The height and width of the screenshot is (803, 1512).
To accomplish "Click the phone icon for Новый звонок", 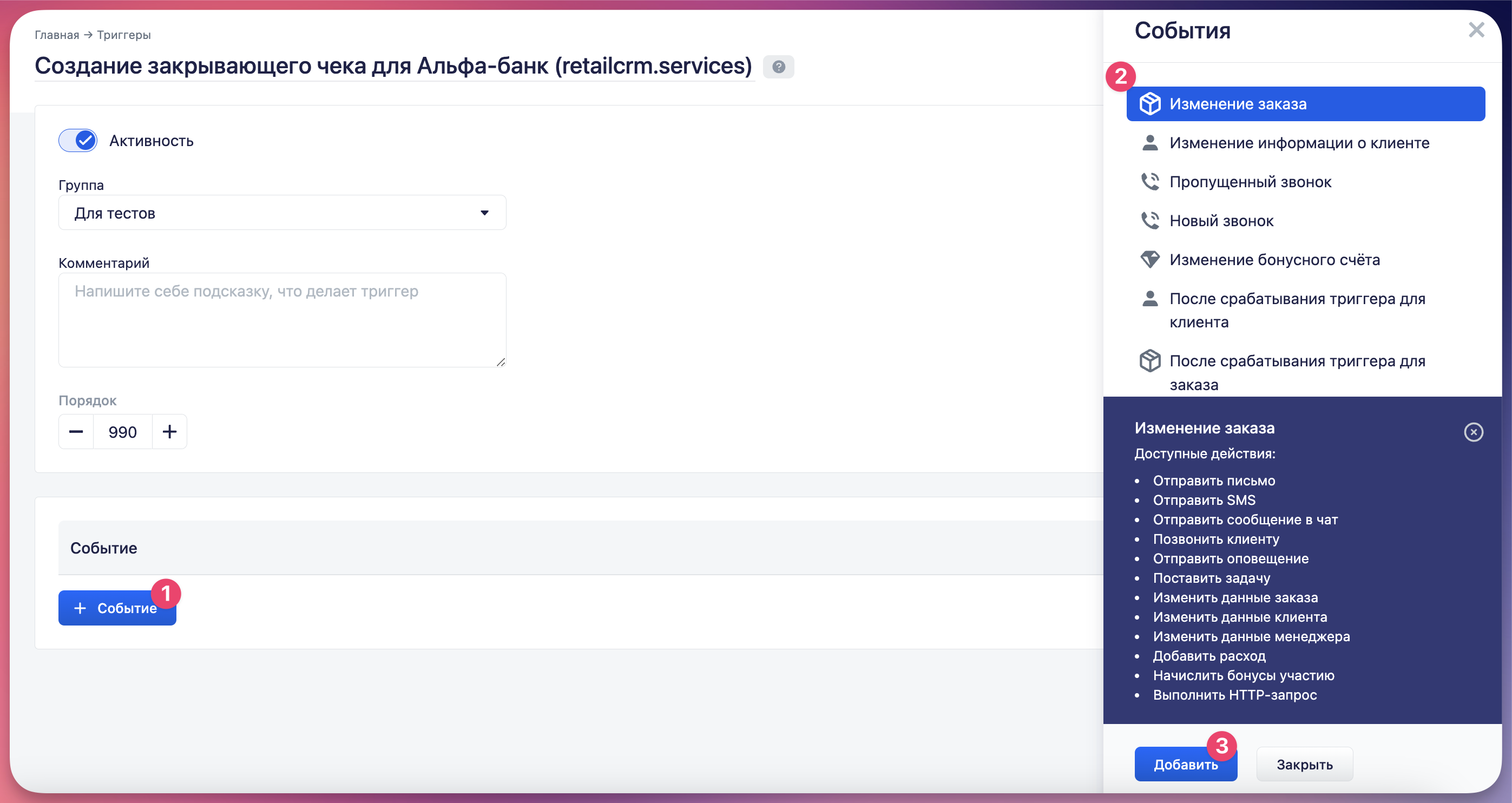I will click(1150, 221).
